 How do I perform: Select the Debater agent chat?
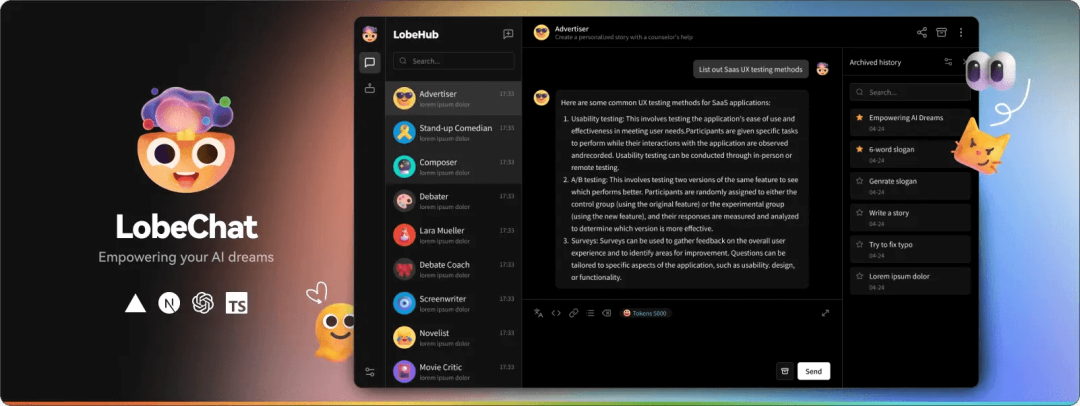(453, 201)
